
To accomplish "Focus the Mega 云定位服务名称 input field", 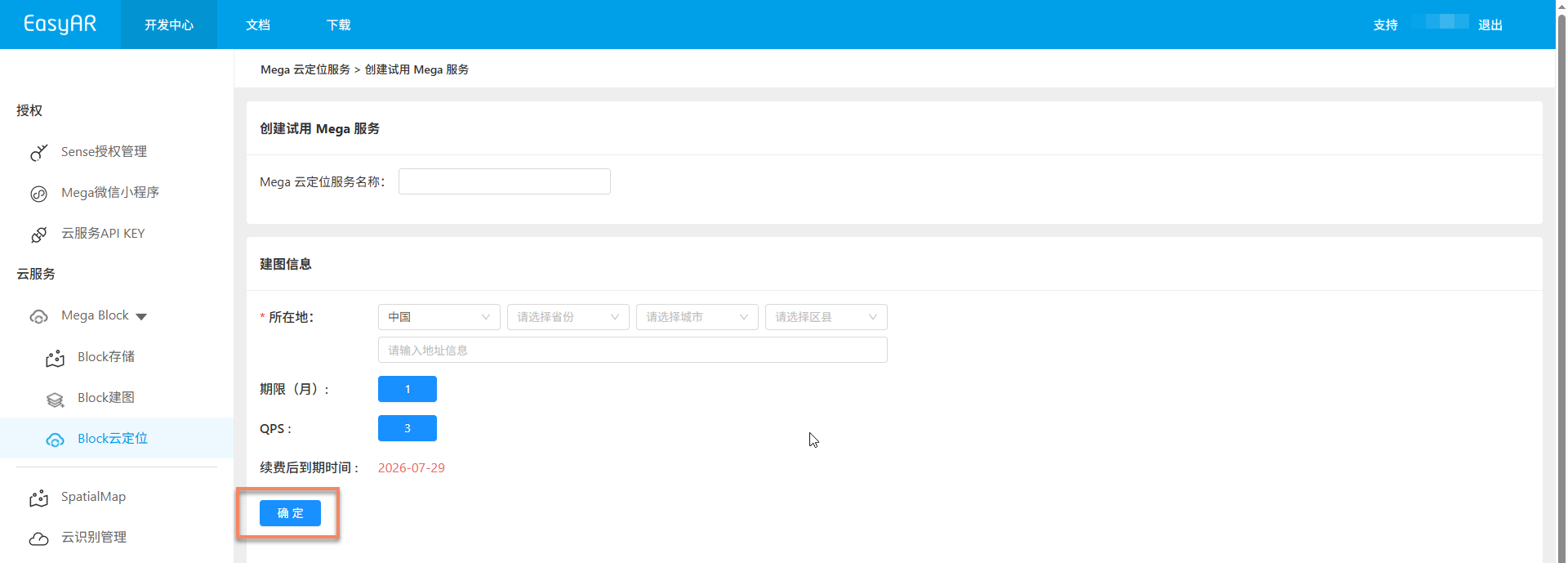I will tap(505, 181).
